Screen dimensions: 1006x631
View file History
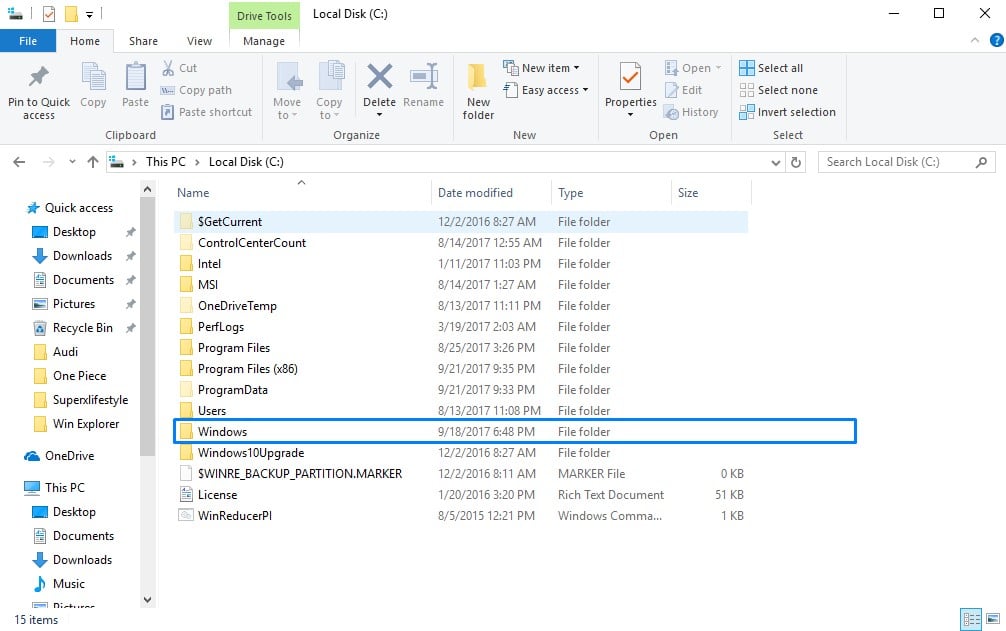[x=692, y=112]
